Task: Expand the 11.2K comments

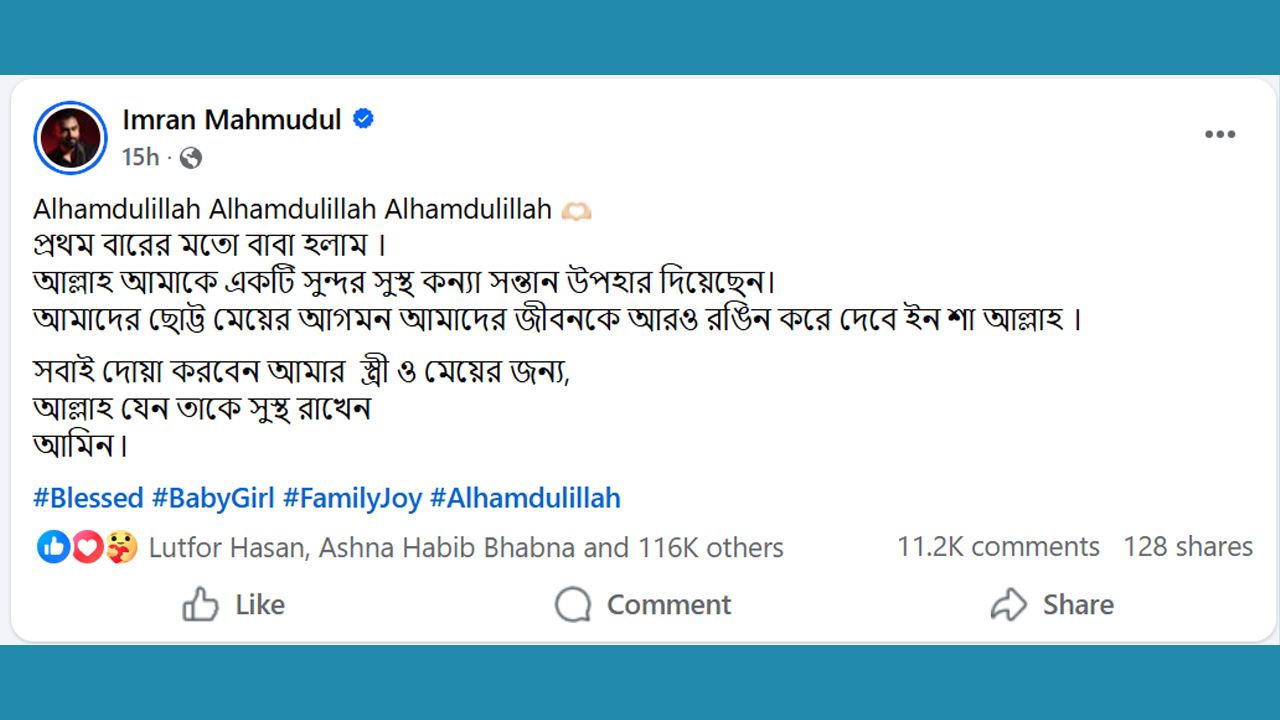Action: 997,547
